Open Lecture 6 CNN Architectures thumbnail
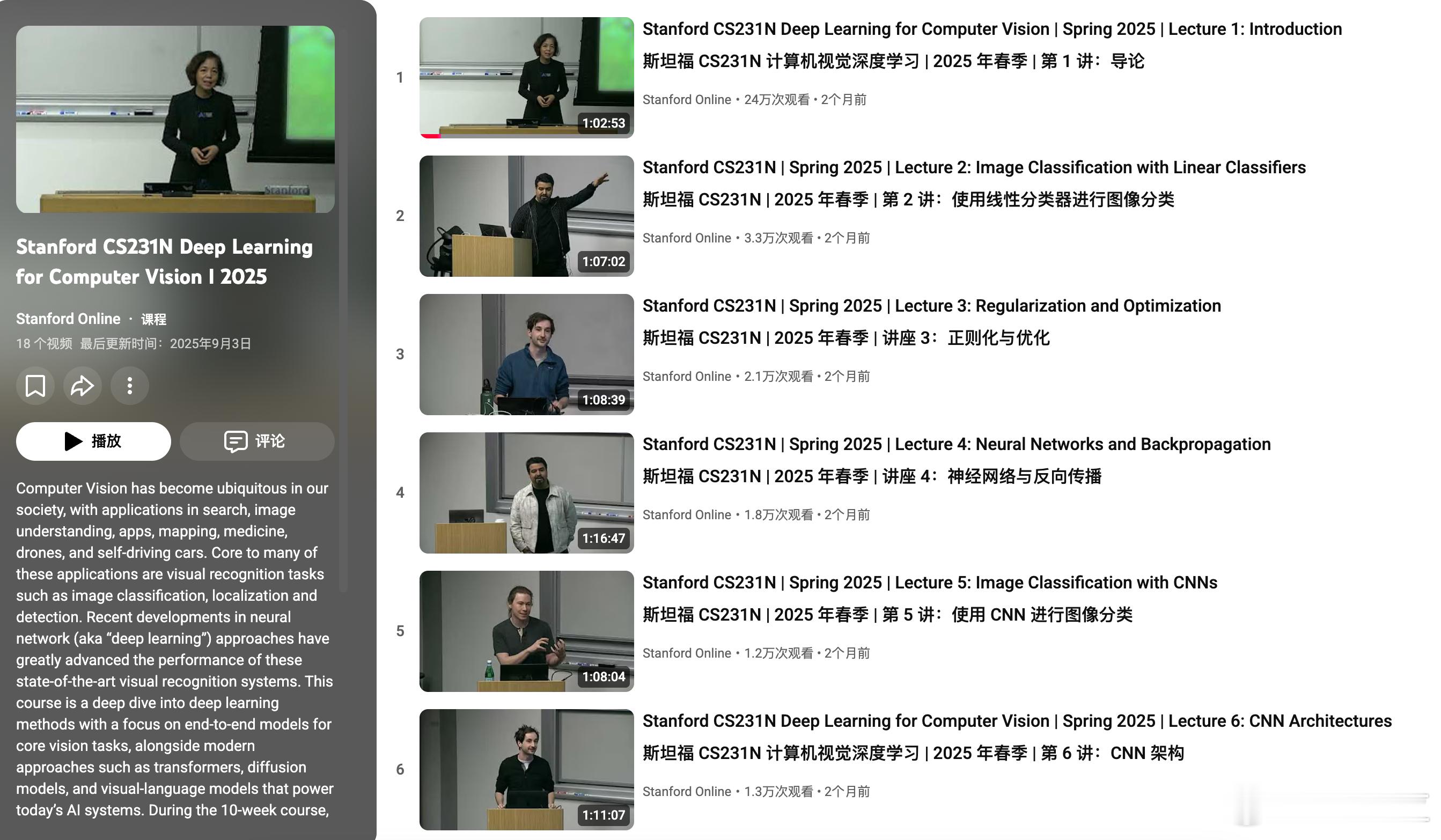This screenshot has width=1441, height=840. coord(526,769)
